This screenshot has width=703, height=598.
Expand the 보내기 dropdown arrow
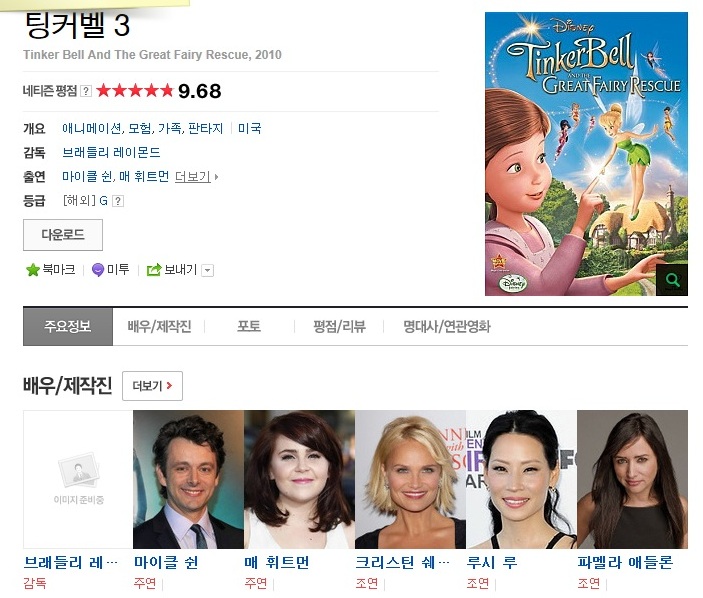(207, 270)
